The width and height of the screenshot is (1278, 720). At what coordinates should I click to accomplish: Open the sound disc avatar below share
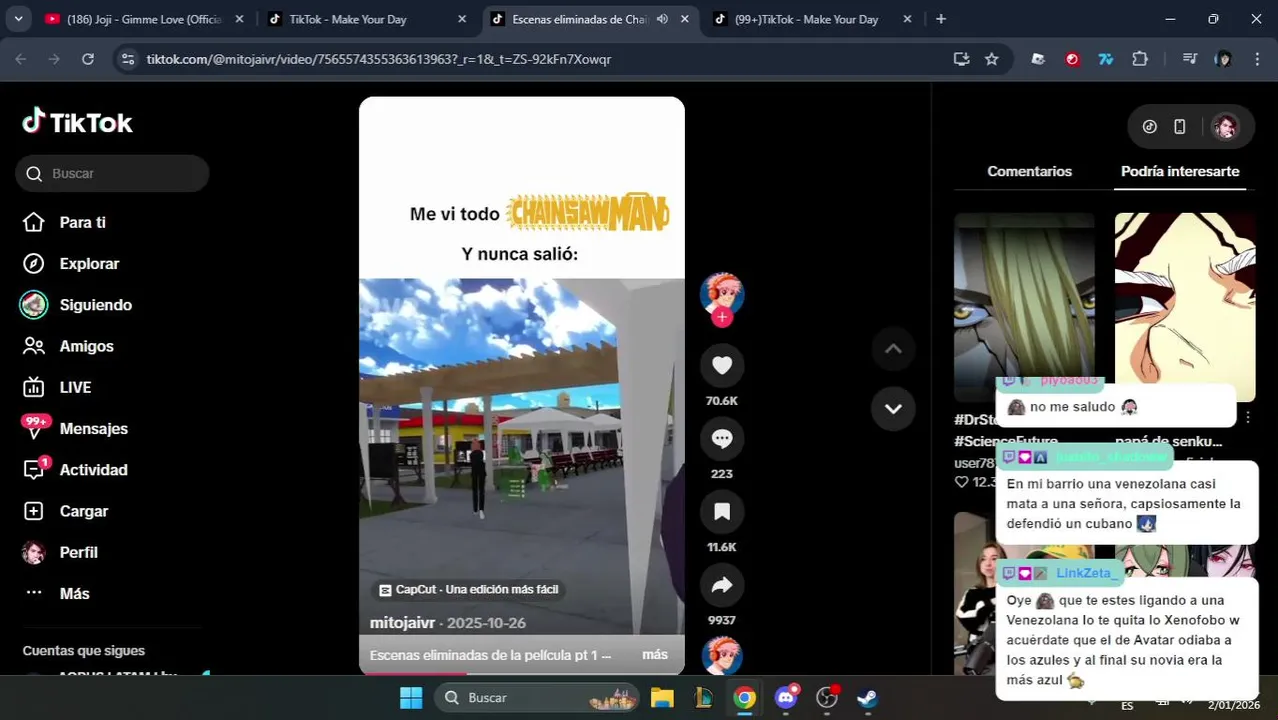pyautogui.click(x=722, y=656)
